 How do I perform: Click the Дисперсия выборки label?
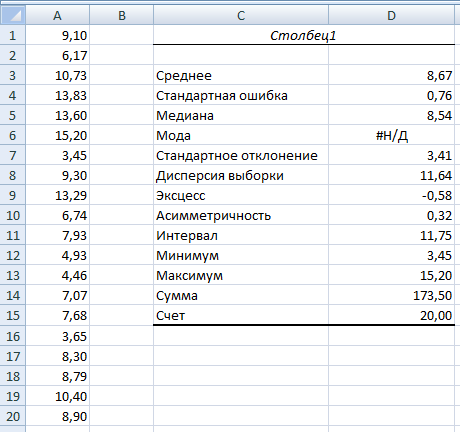click(x=241, y=175)
